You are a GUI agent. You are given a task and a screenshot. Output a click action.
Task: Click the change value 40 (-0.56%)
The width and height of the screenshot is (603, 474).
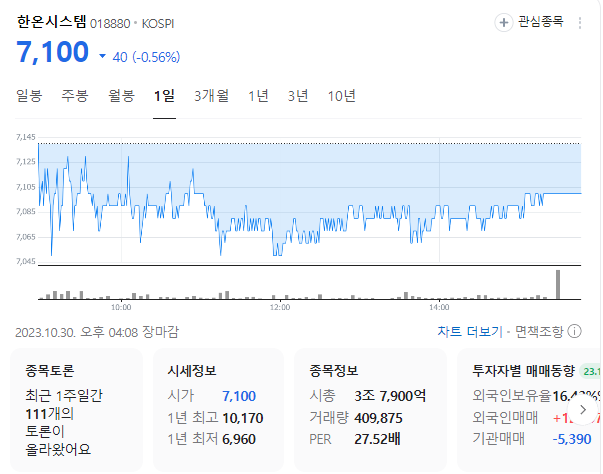(x=146, y=57)
